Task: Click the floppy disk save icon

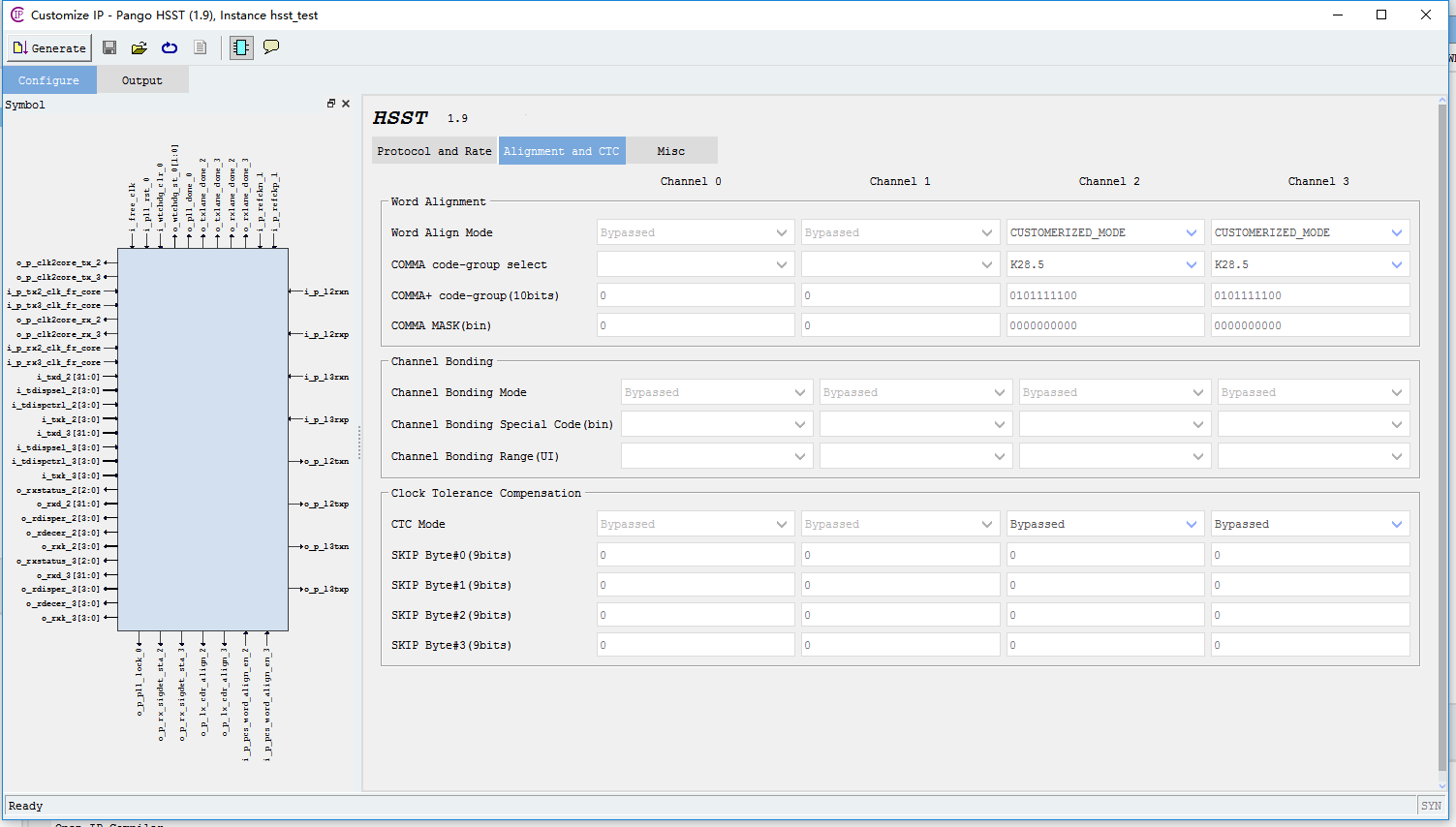Action: 109,47
